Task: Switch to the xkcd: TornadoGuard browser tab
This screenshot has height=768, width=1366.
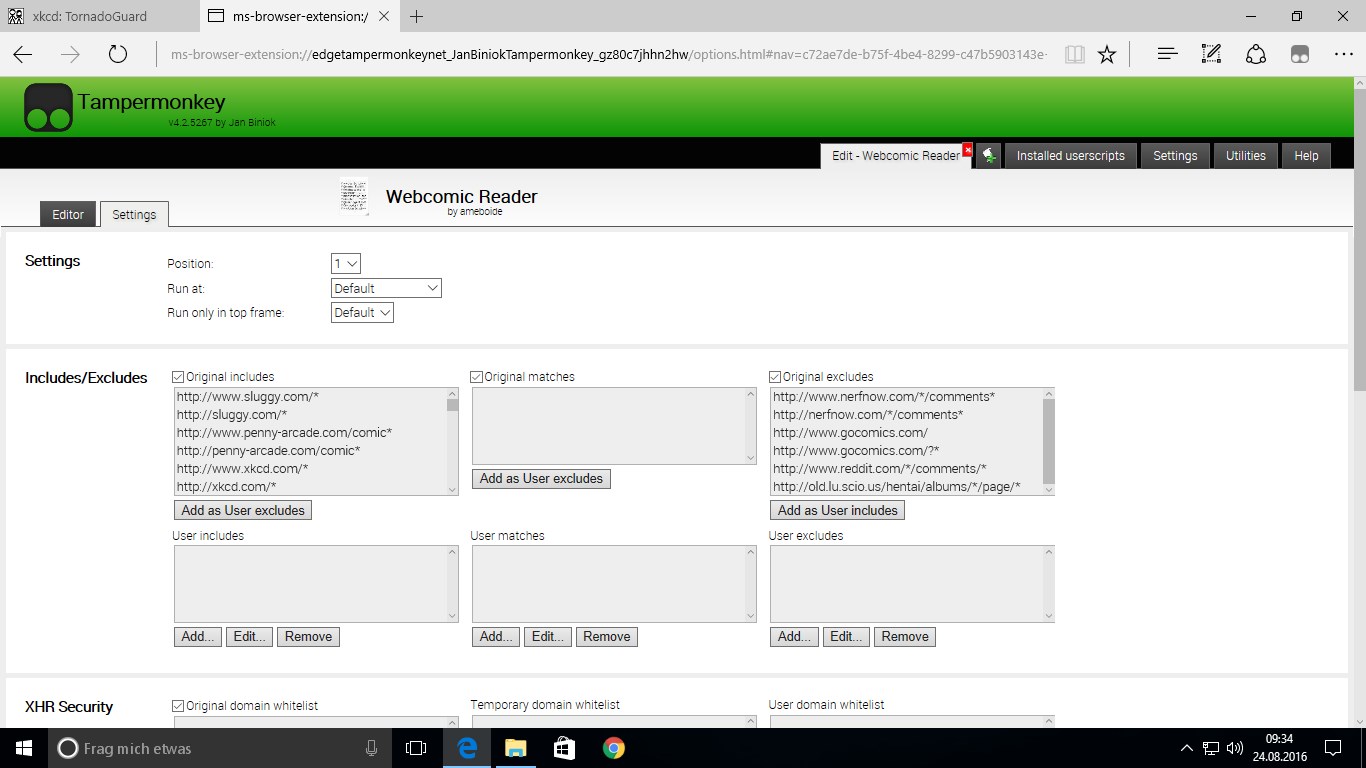Action: click(99, 16)
